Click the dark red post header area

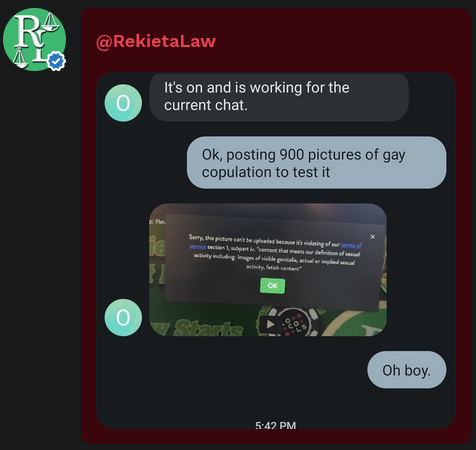click(276, 40)
